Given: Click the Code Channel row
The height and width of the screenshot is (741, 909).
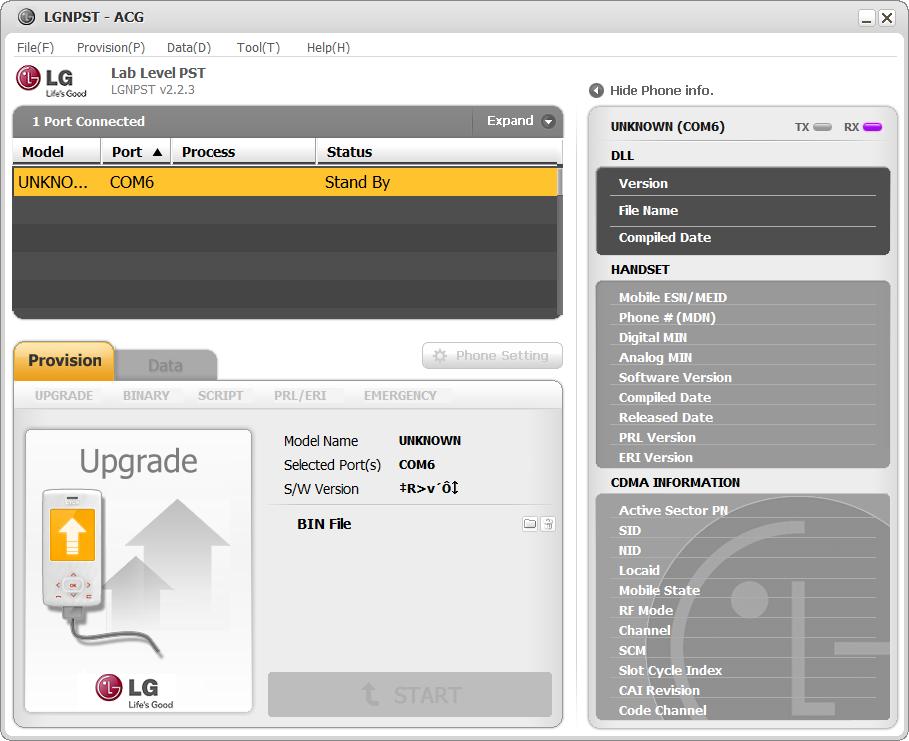Looking at the screenshot, I should pyautogui.click(x=743, y=710).
